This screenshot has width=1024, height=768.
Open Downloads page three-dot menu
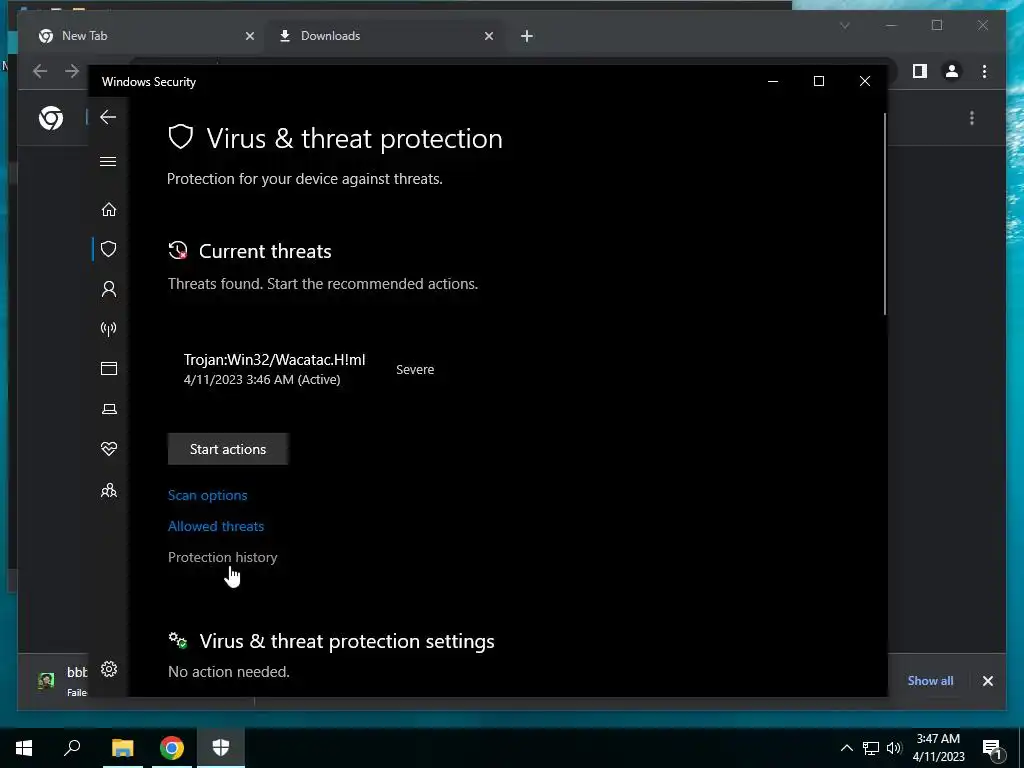pyautogui.click(x=972, y=118)
